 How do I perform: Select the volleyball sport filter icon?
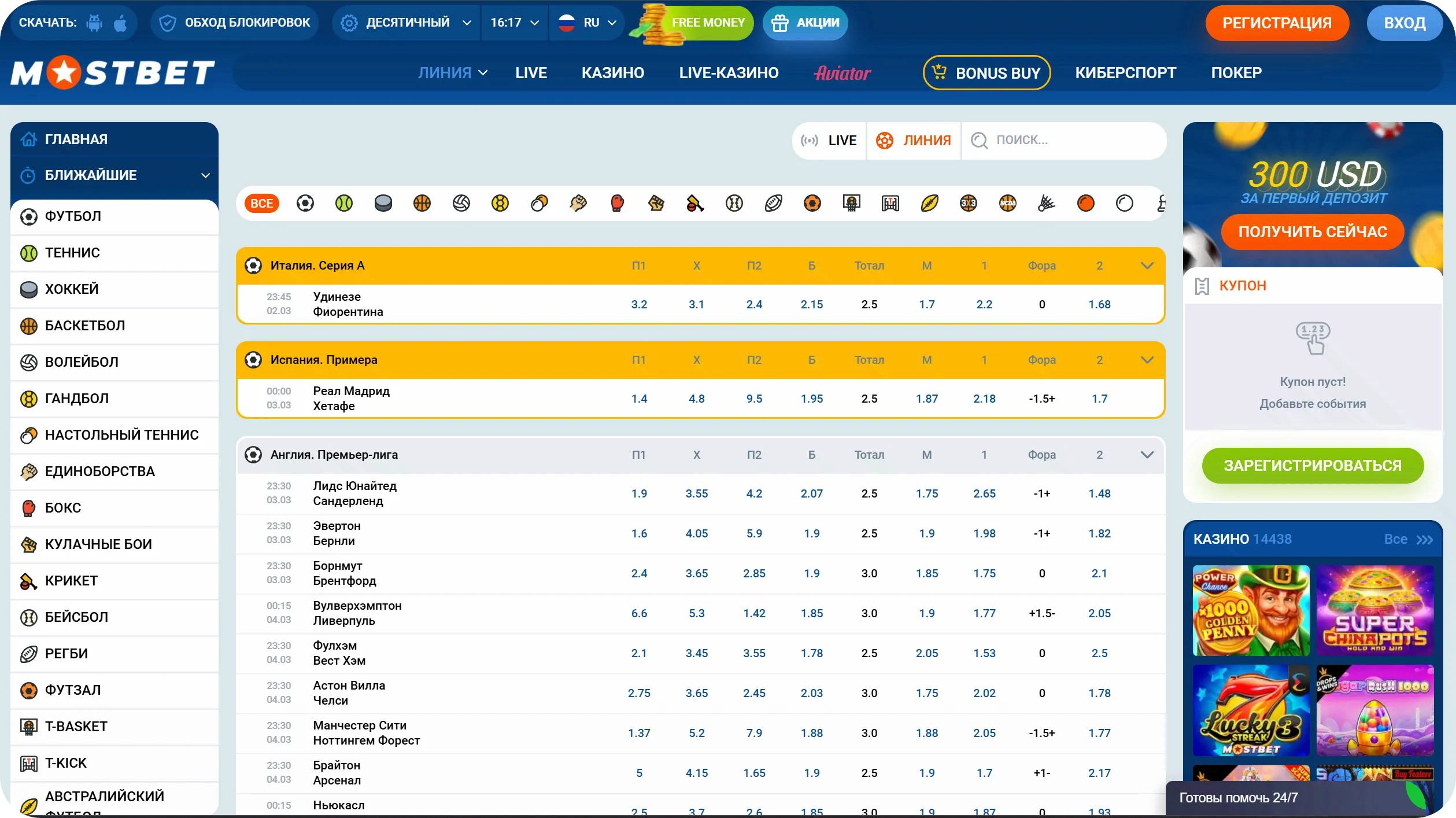(461, 203)
